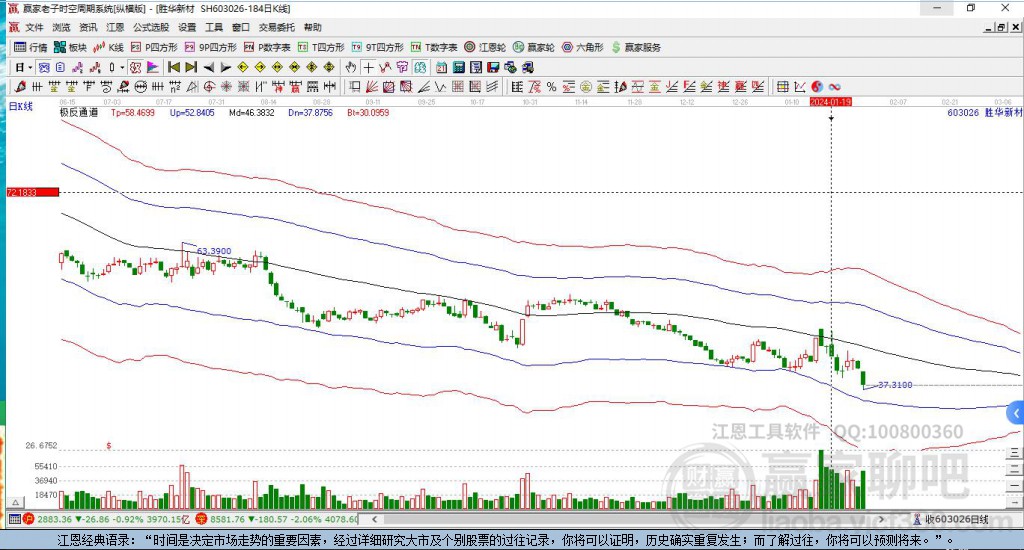This screenshot has width=1024, height=550.
Task: Open the 交易委托 menu
Action: pyautogui.click(x=276, y=27)
